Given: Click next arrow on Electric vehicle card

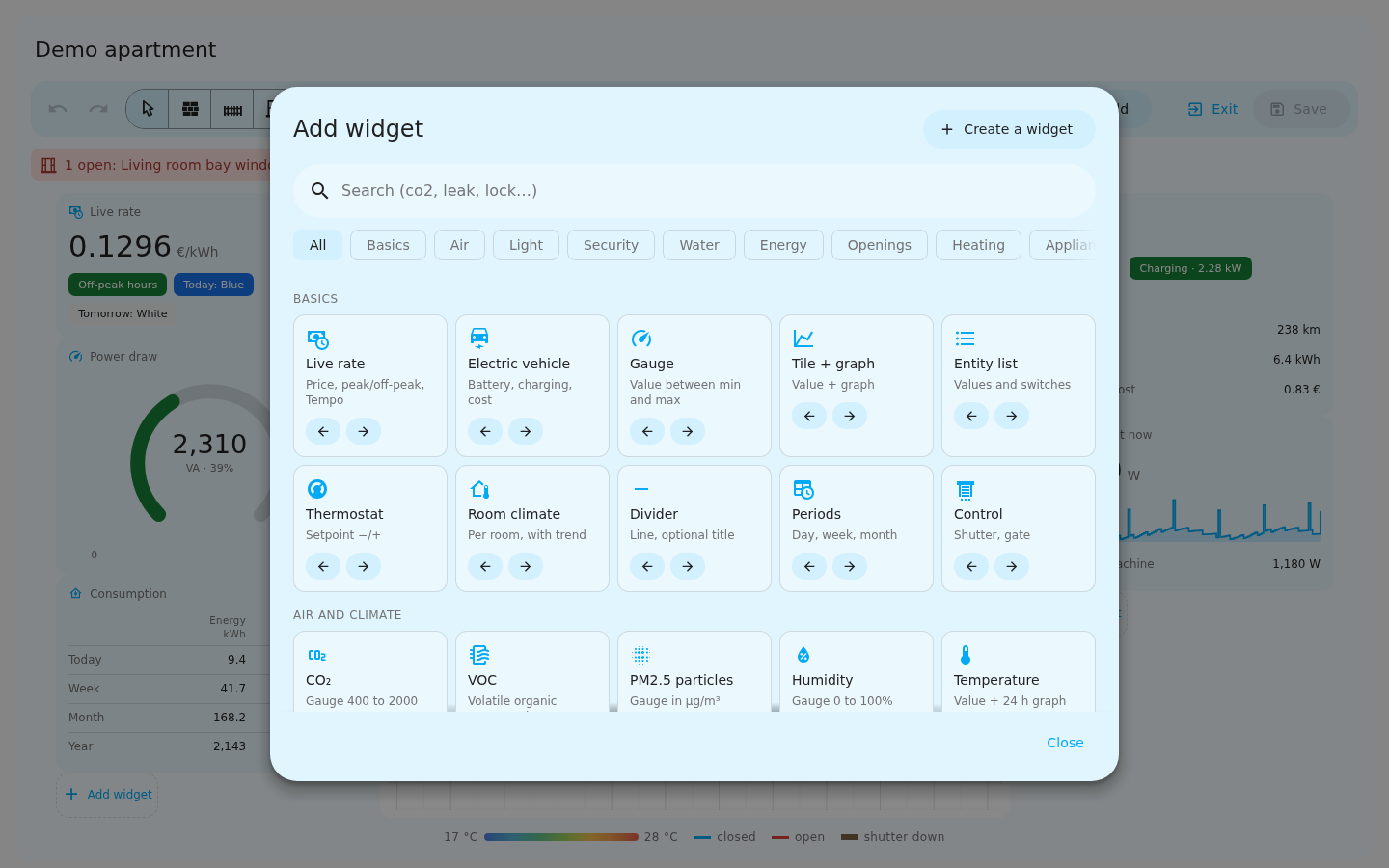Looking at the screenshot, I should pyautogui.click(x=526, y=431).
